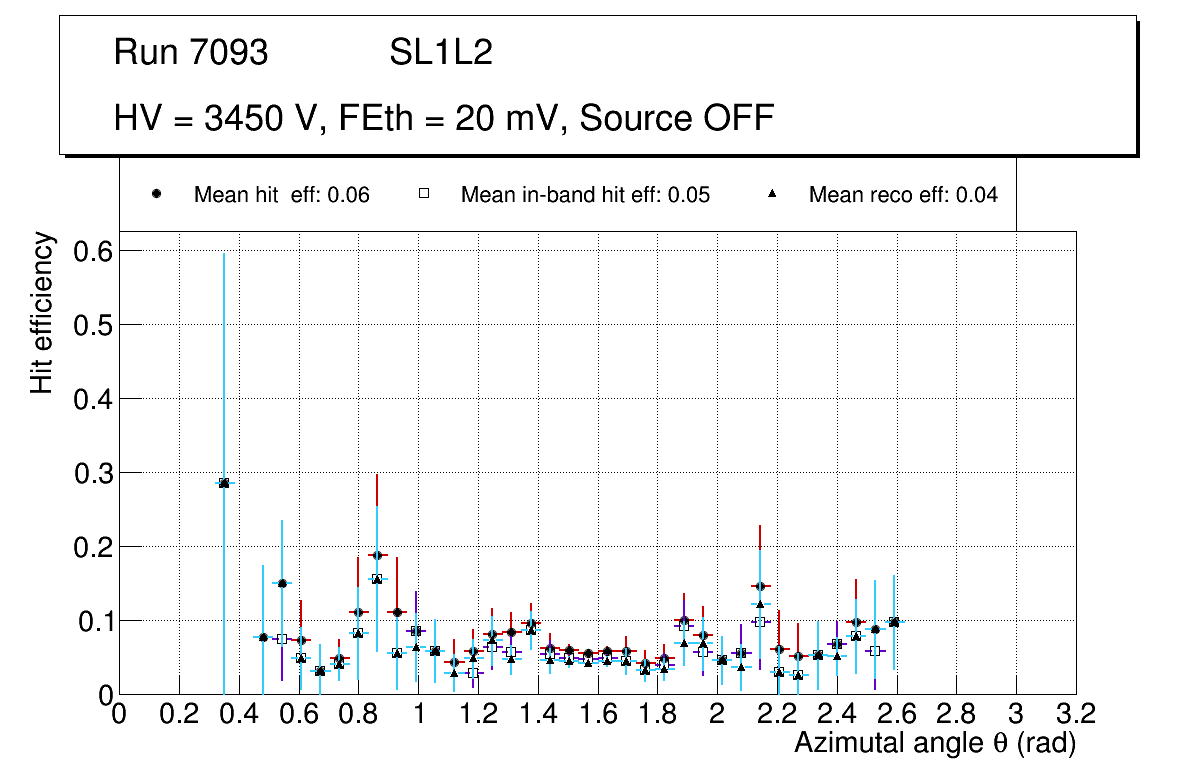Screen dimensions: 1196x772
Task: Click the open square legend marker
Action: [423, 195]
